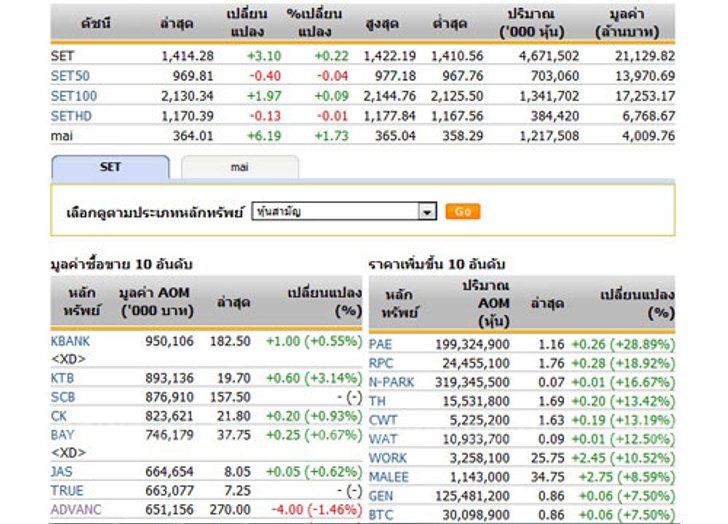The height and width of the screenshot is (524, 728).
Task: Click the SET row label in index table
Action: [x=62, y=56]
